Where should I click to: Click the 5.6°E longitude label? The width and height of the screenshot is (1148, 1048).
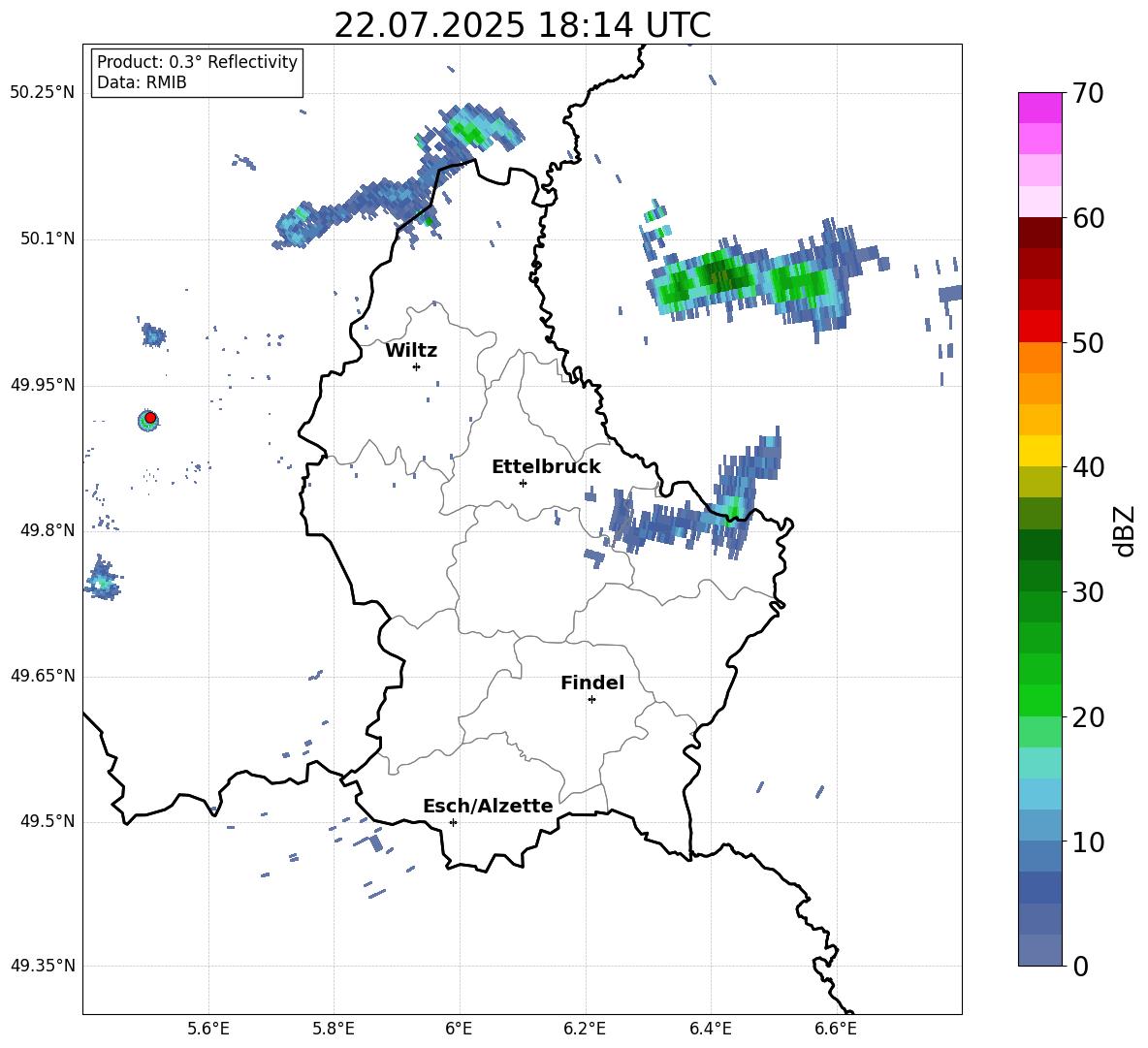(x=208, y=1029)
